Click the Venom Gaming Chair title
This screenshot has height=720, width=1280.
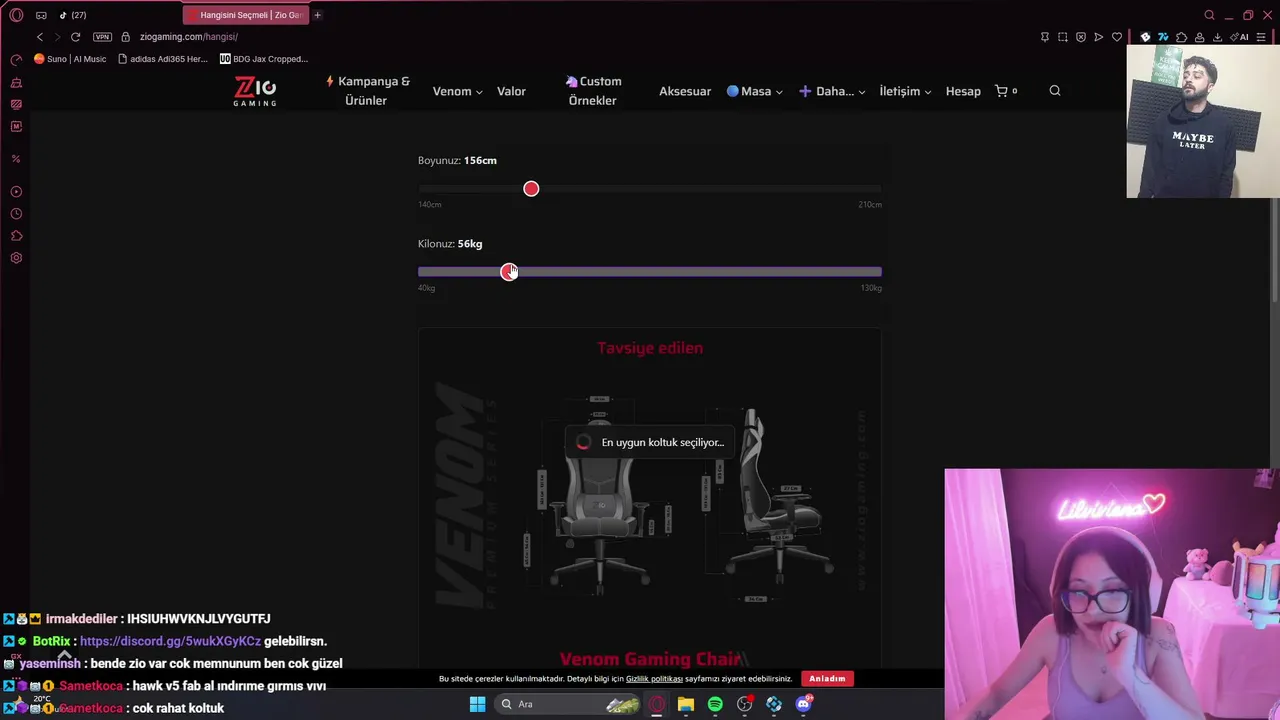(650, 659)
